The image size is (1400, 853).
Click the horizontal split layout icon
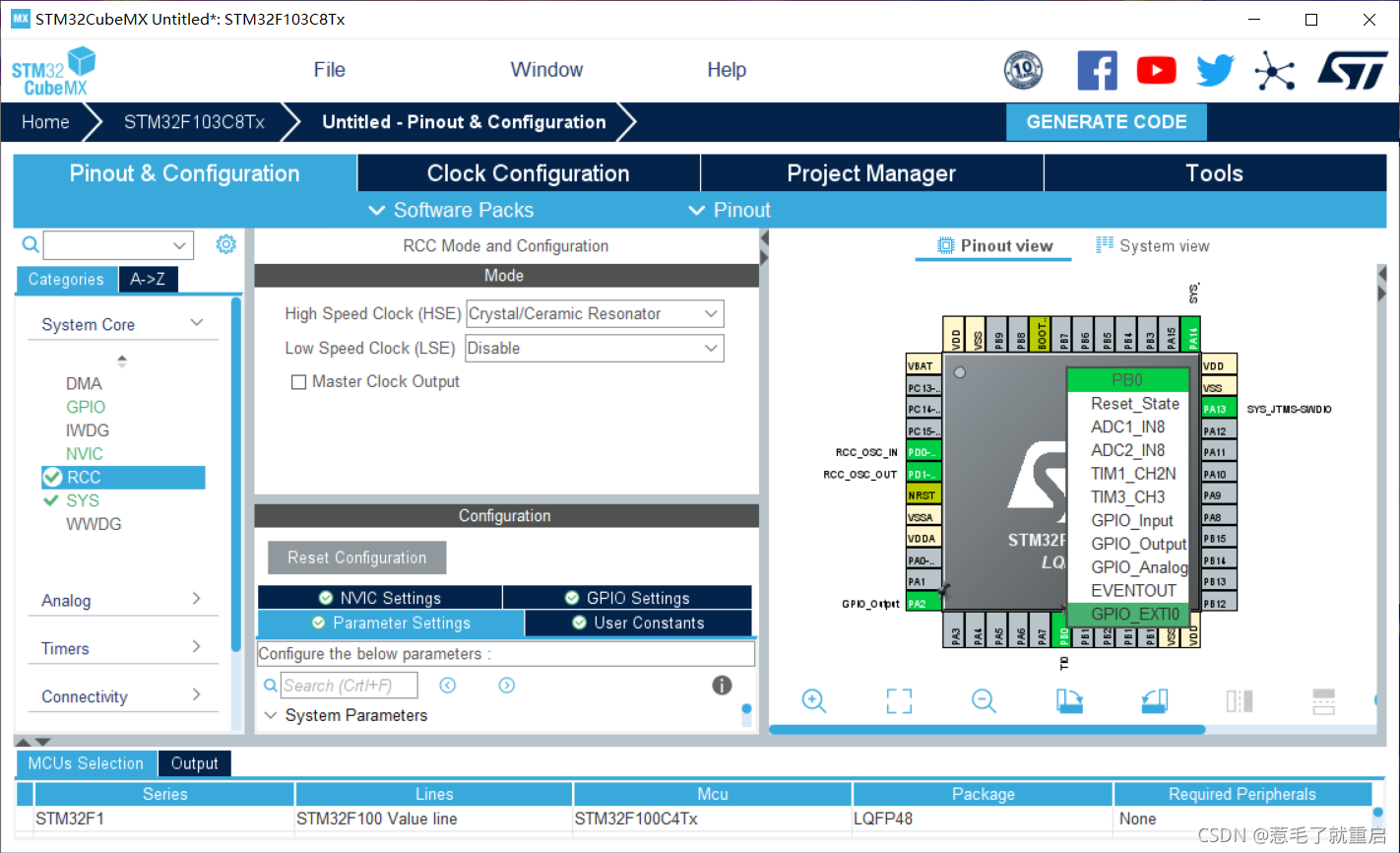tap(1324, 700)
